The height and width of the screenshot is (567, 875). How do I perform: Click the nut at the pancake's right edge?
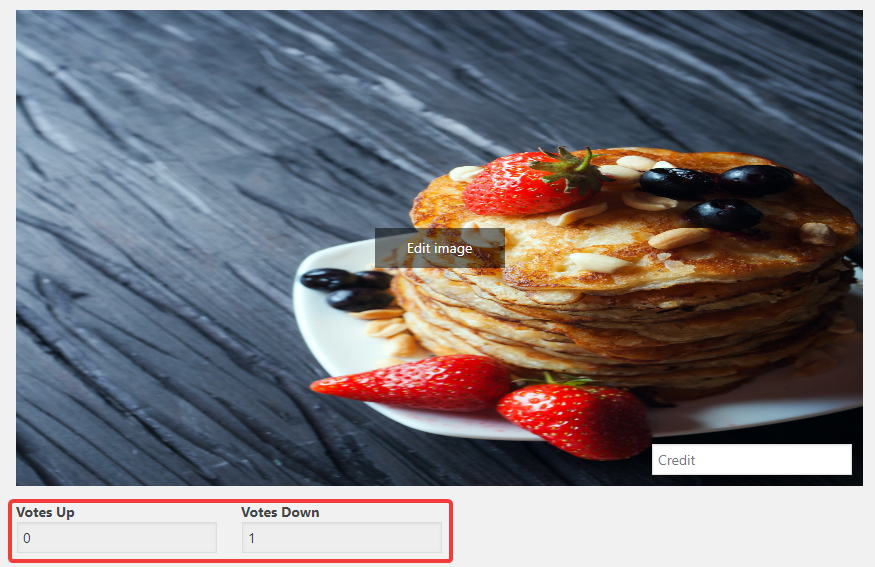[817, 233]
